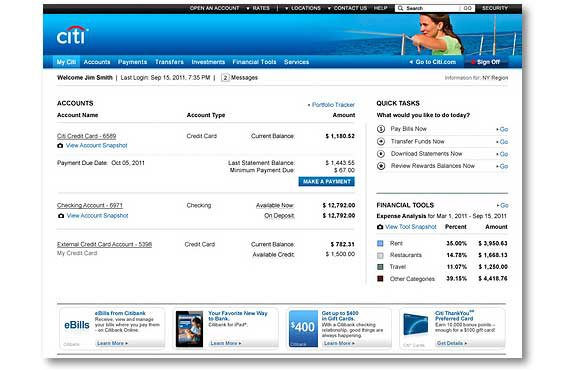
Task: Click Information for: NY Region text
Action: tap(476, 78)
